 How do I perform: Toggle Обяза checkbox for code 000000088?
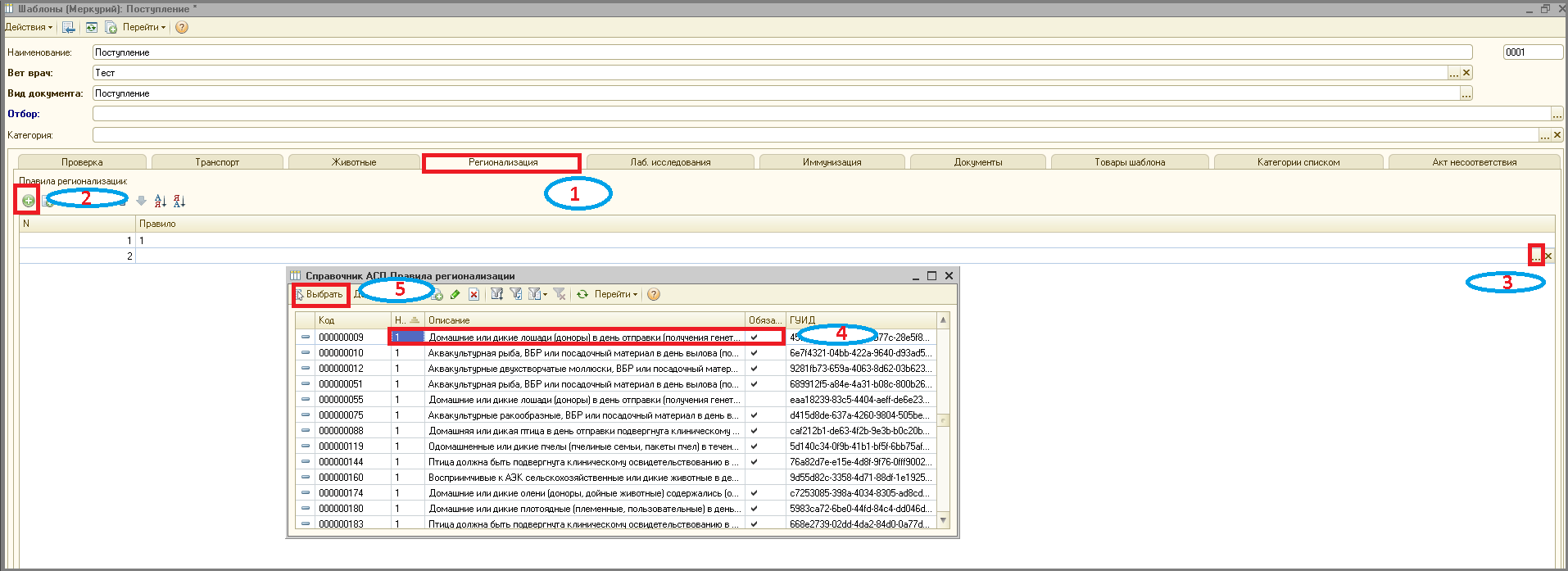pyautogui.click(x=754, y=431)
